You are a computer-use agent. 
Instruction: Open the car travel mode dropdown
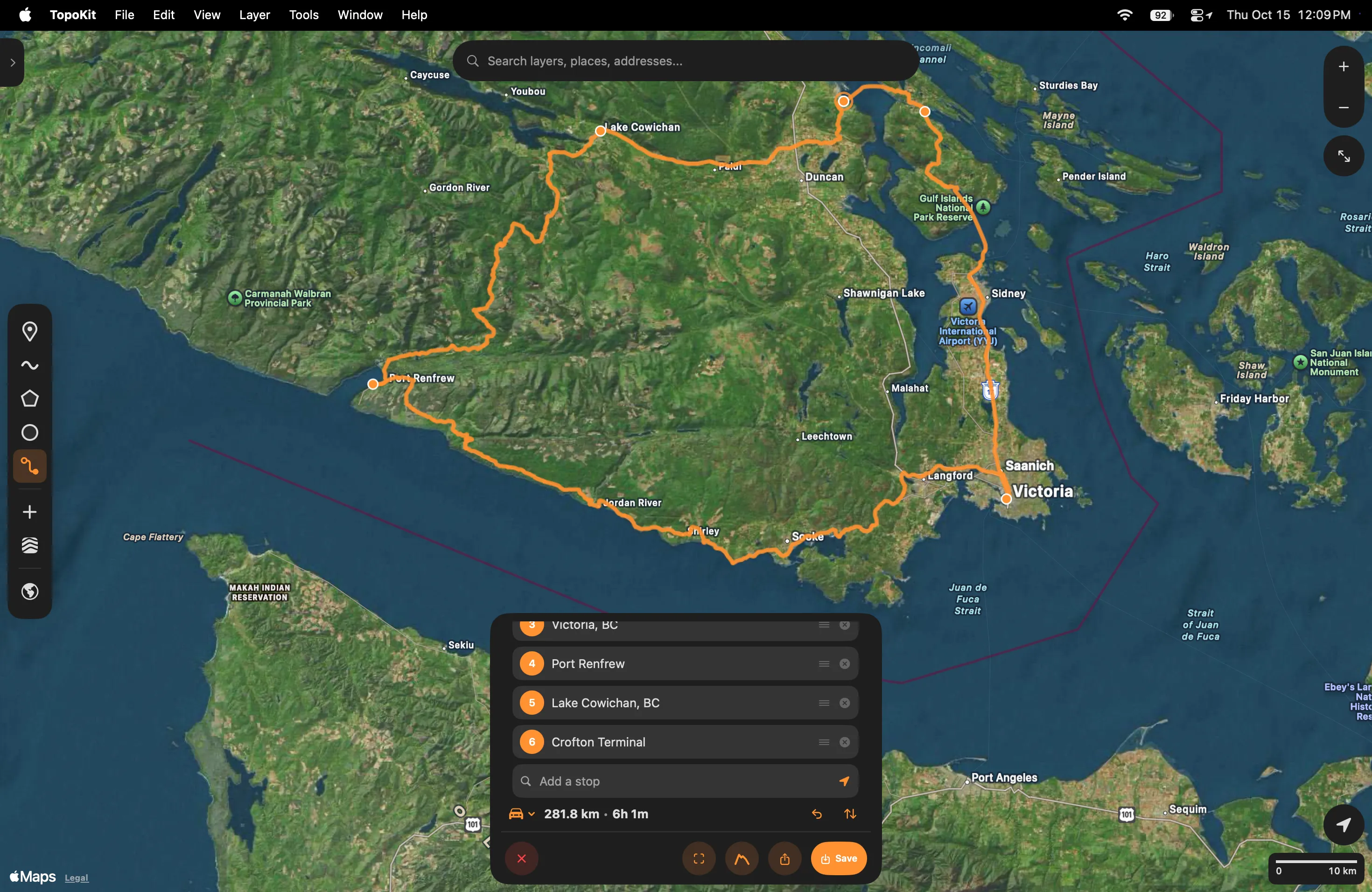click(x=522, y=814)
